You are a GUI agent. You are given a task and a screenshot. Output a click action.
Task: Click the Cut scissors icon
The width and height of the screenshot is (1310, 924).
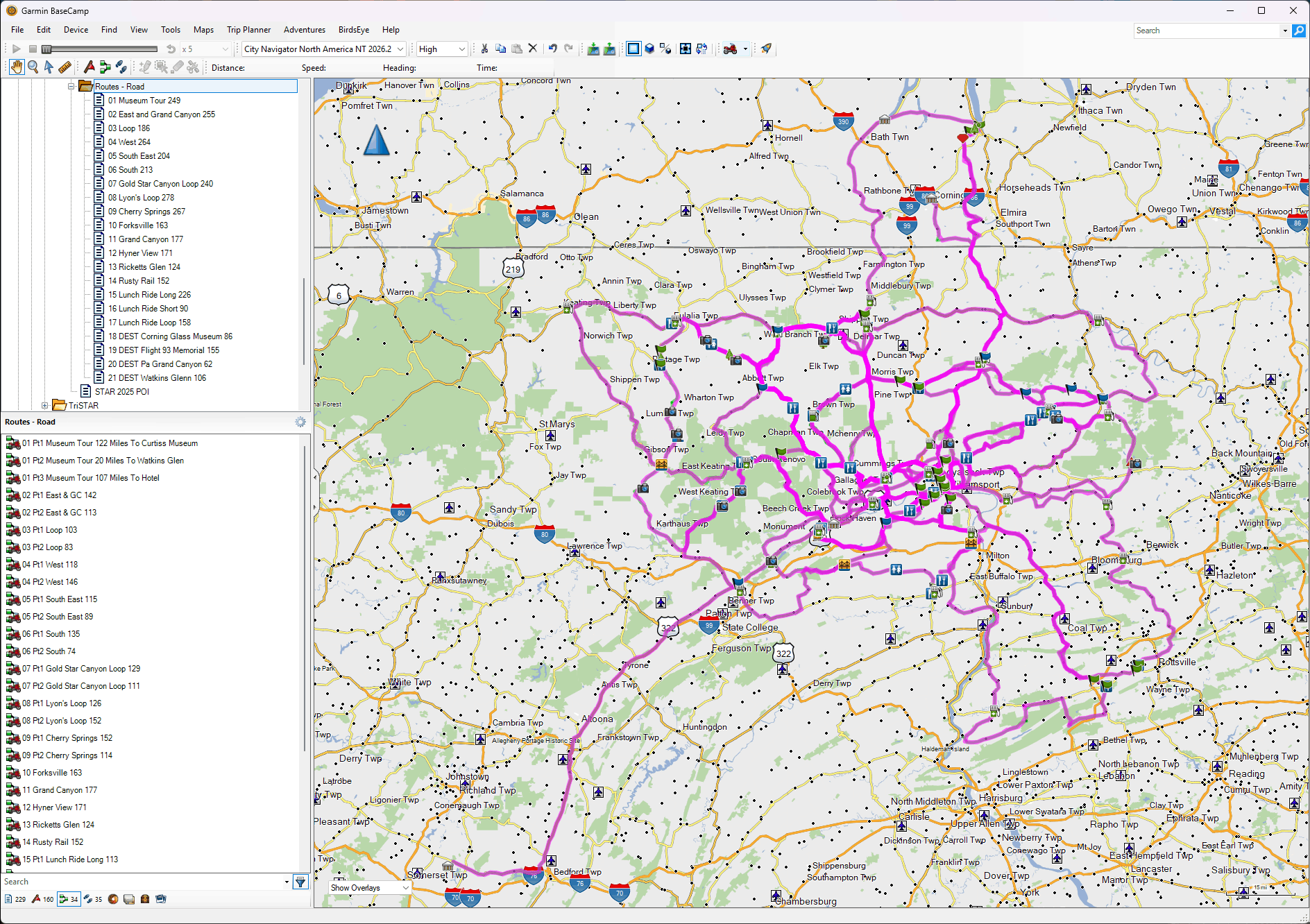coord(484,49)
